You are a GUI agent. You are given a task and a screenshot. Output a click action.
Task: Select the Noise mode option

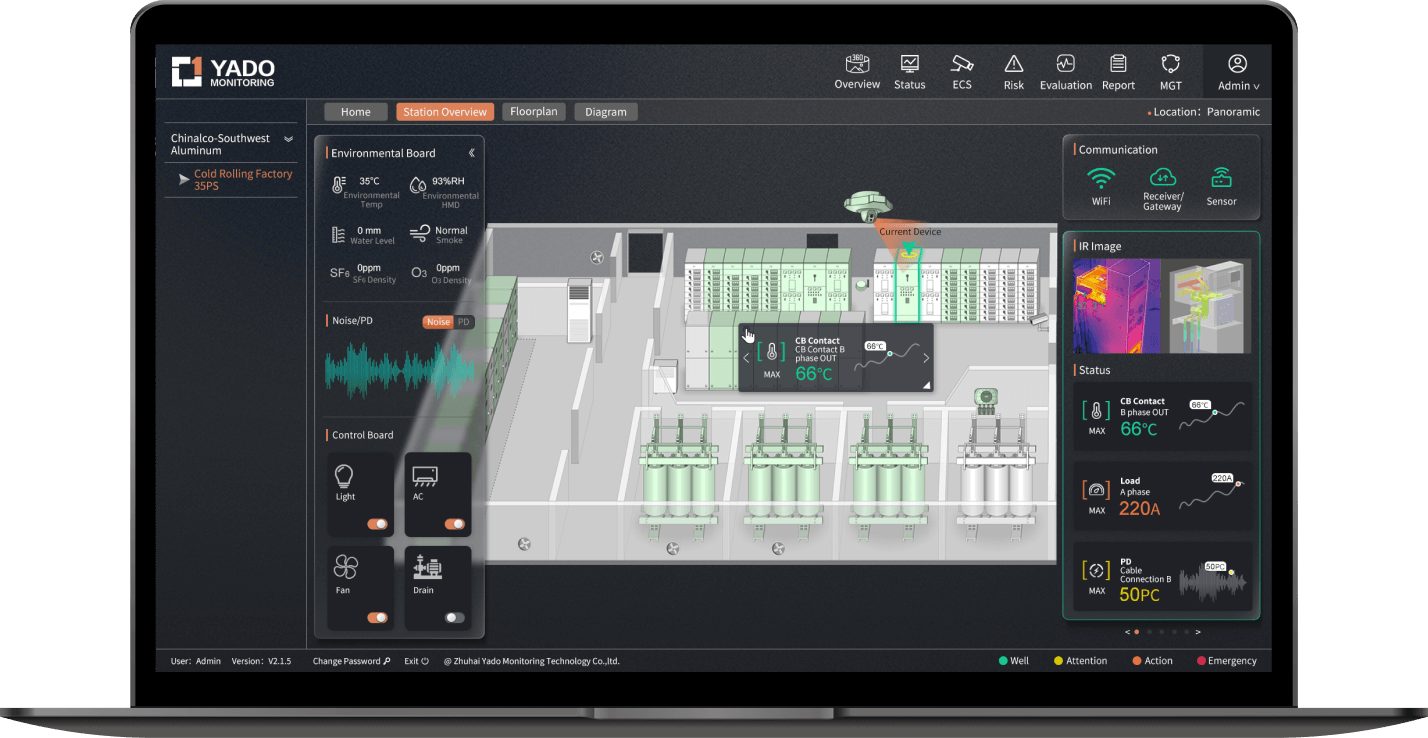click(x=437, y=322)
